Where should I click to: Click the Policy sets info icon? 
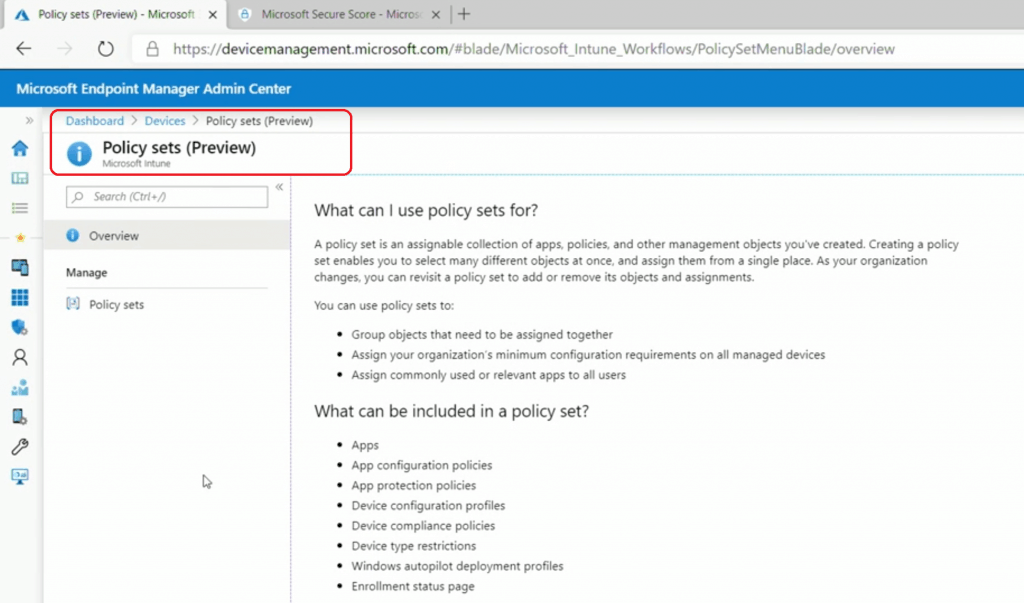click(79, 154)
